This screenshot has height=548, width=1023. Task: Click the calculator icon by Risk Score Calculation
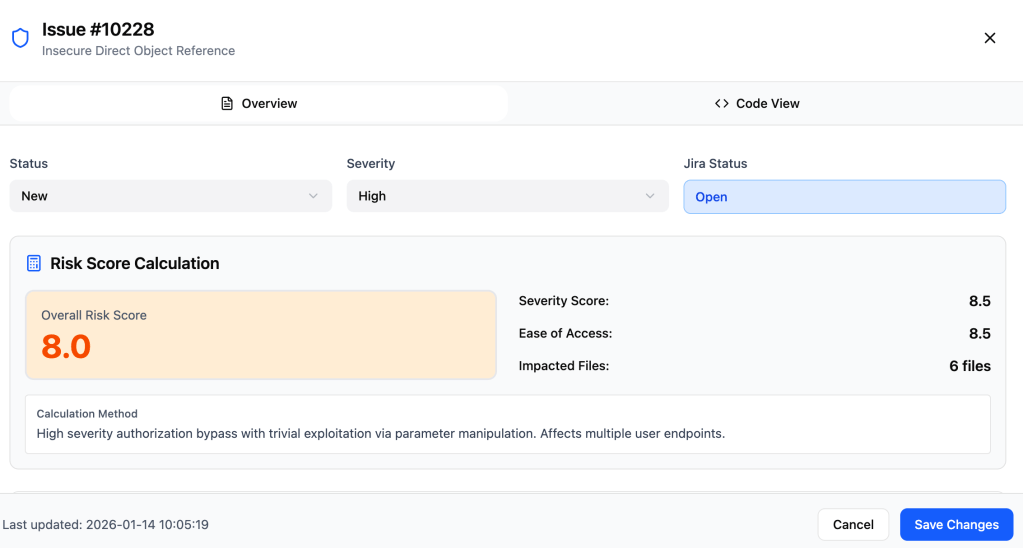pos(34,264)
